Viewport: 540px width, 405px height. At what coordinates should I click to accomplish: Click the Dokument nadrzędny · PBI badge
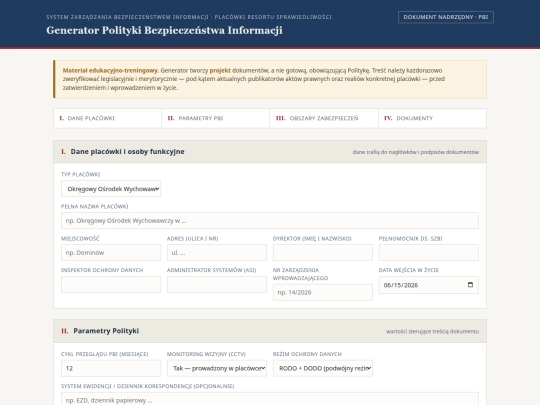pos(446,17)
